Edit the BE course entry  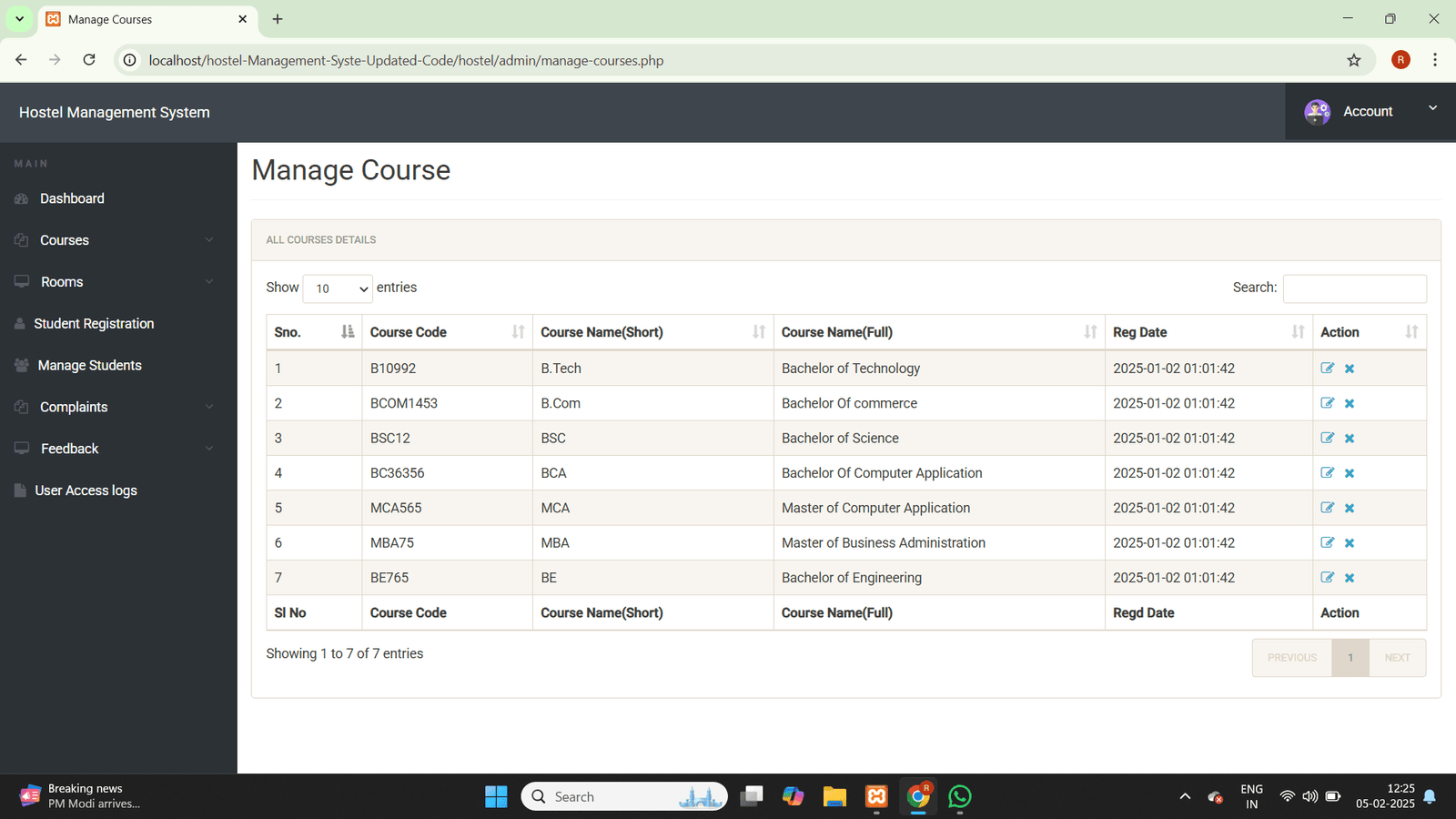1328,577
